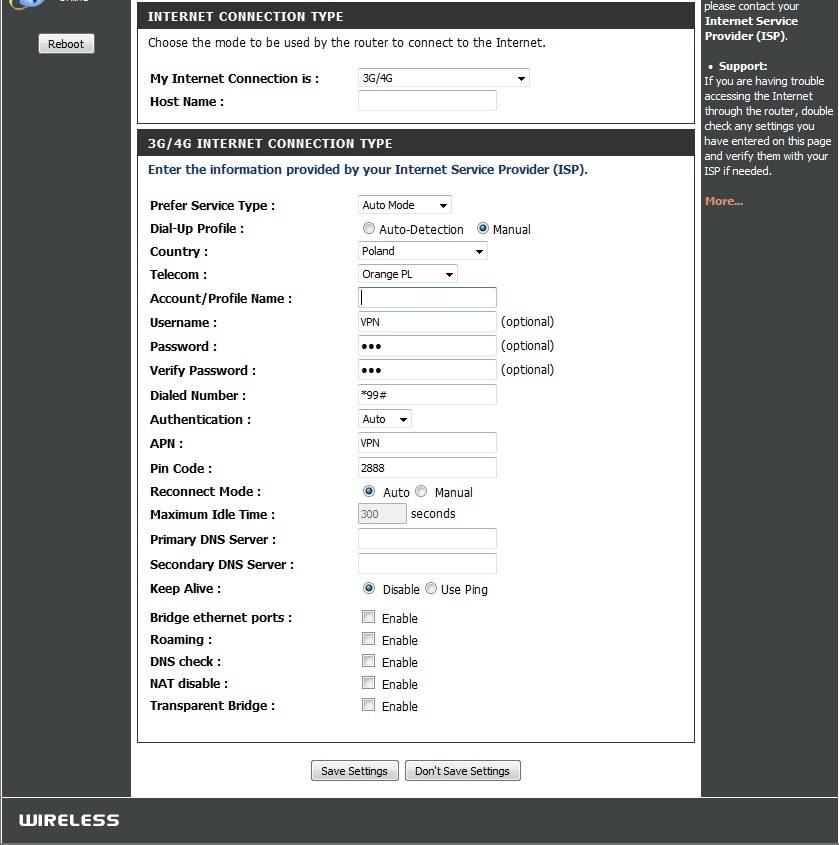Open the Prefer Service Type dropdown
The image size is (839, 845).
[x=405, y=205]
